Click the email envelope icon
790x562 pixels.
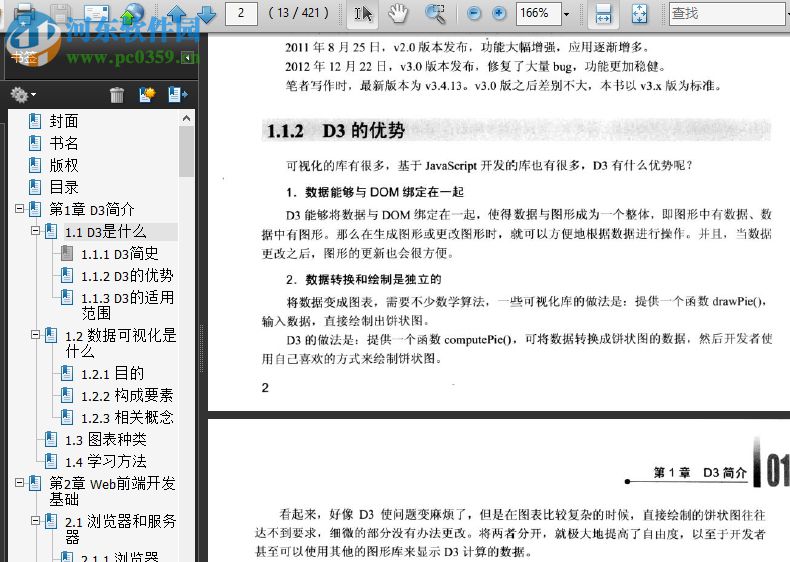pos(96,14)
